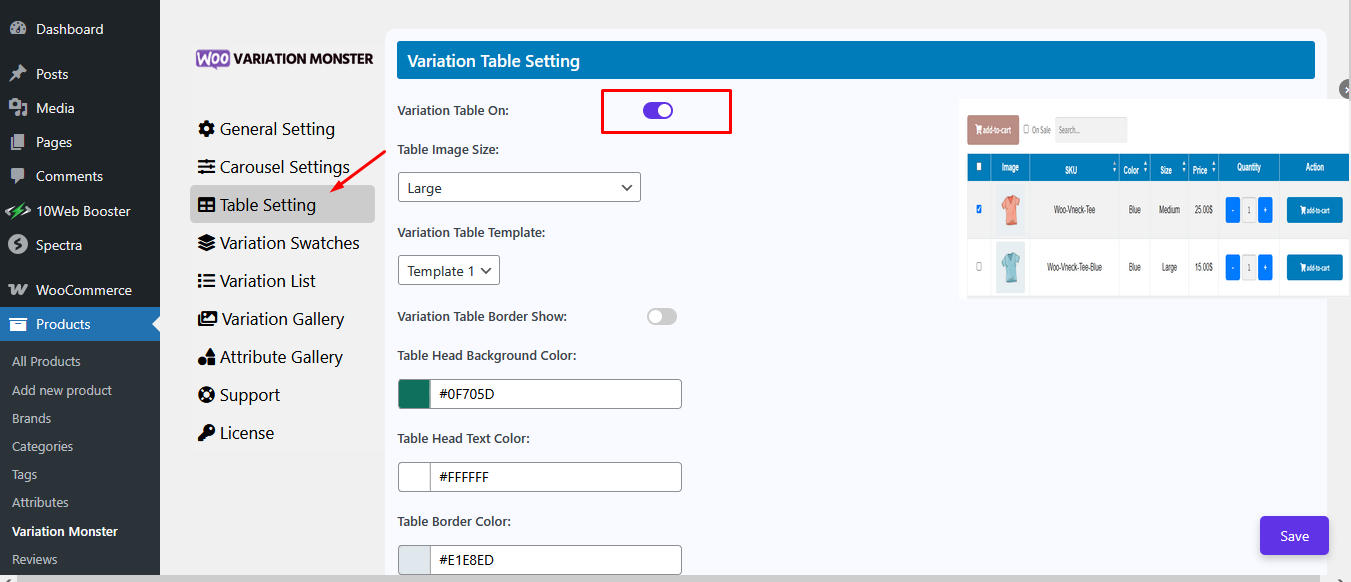
Task: Click the General Setting gear icon
Action: click(x=206, y=129)
